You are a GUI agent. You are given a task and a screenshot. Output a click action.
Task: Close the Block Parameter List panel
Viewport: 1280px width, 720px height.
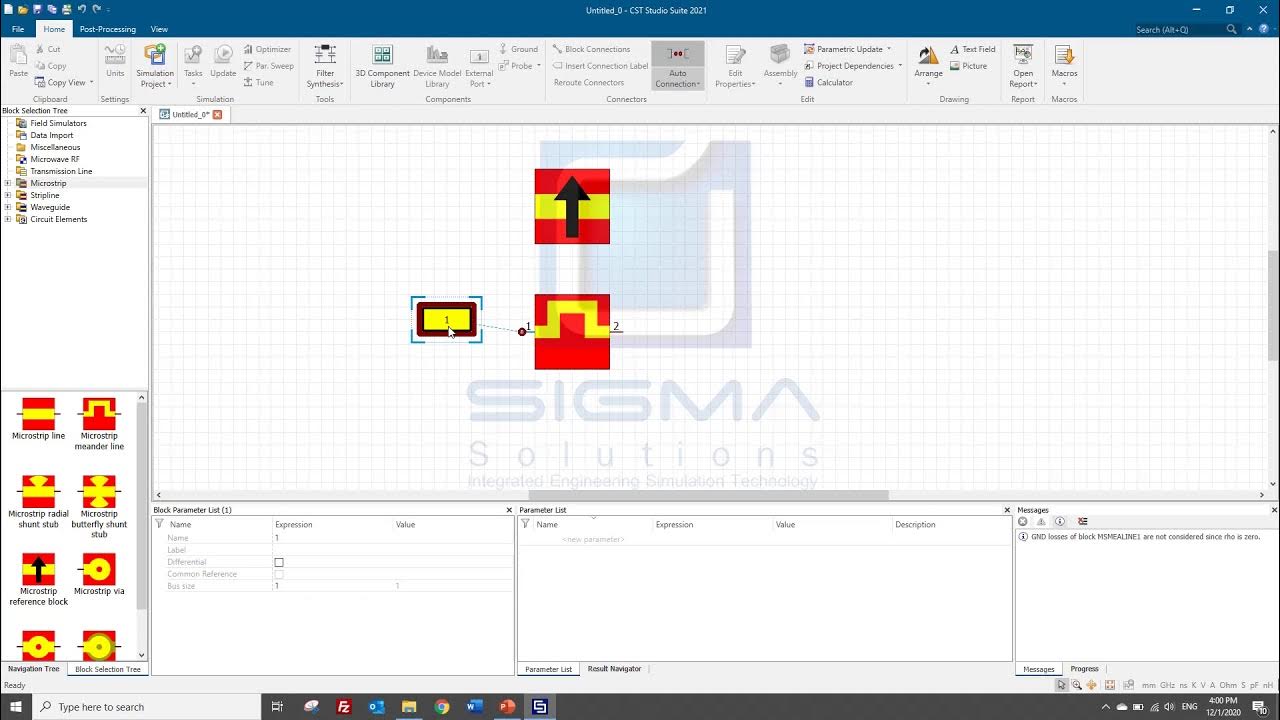pyautogui.click(x=509, y=510)
